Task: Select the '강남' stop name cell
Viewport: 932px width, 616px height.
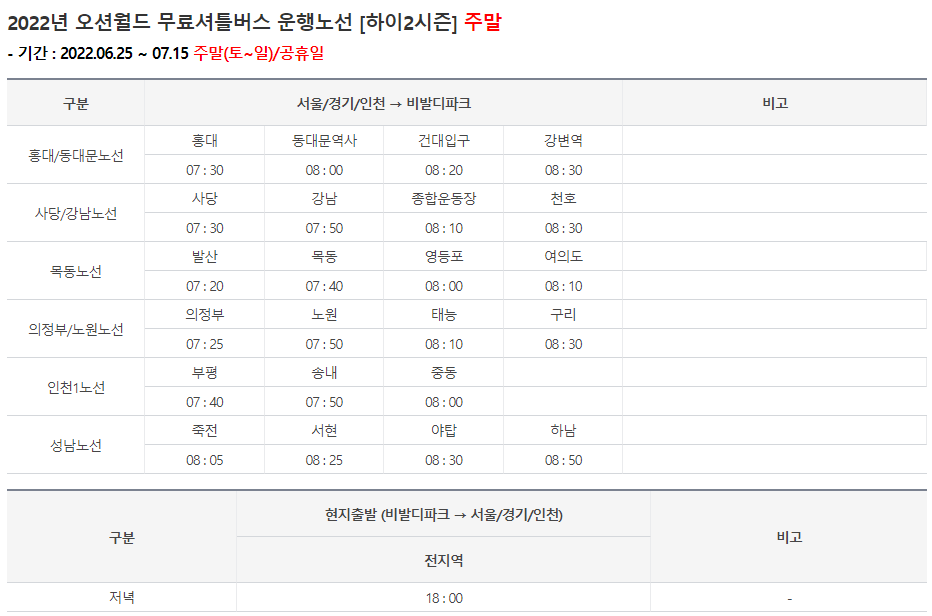Action: 324,199
